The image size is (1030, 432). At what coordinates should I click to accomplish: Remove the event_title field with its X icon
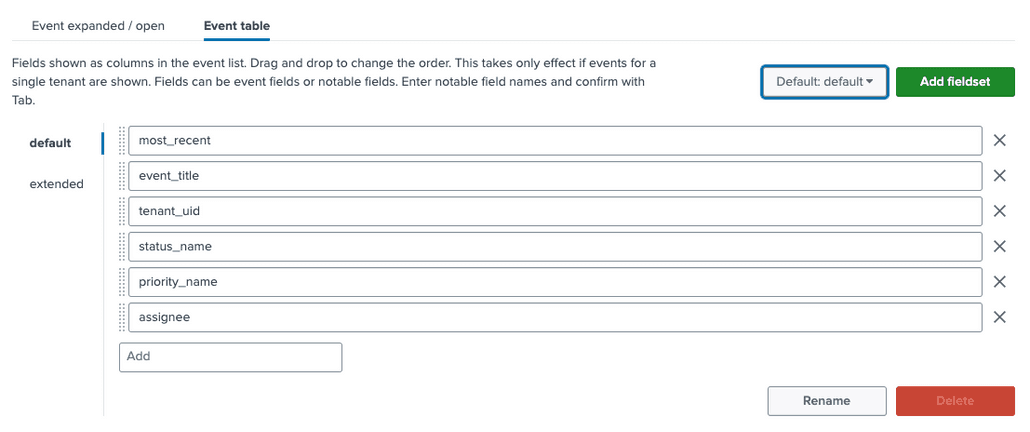tap(999, 176)
